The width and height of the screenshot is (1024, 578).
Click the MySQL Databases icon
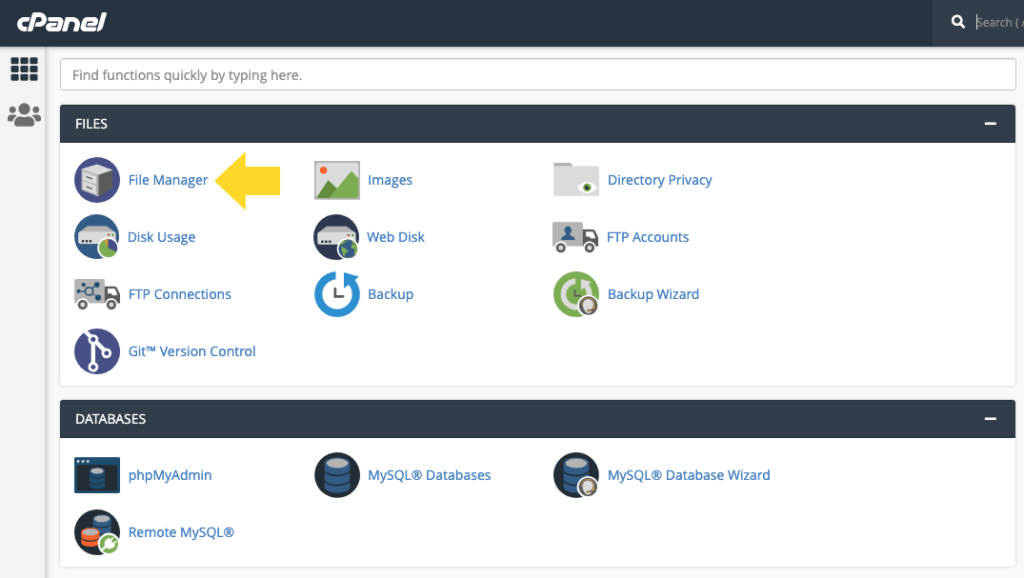point(337,475)
